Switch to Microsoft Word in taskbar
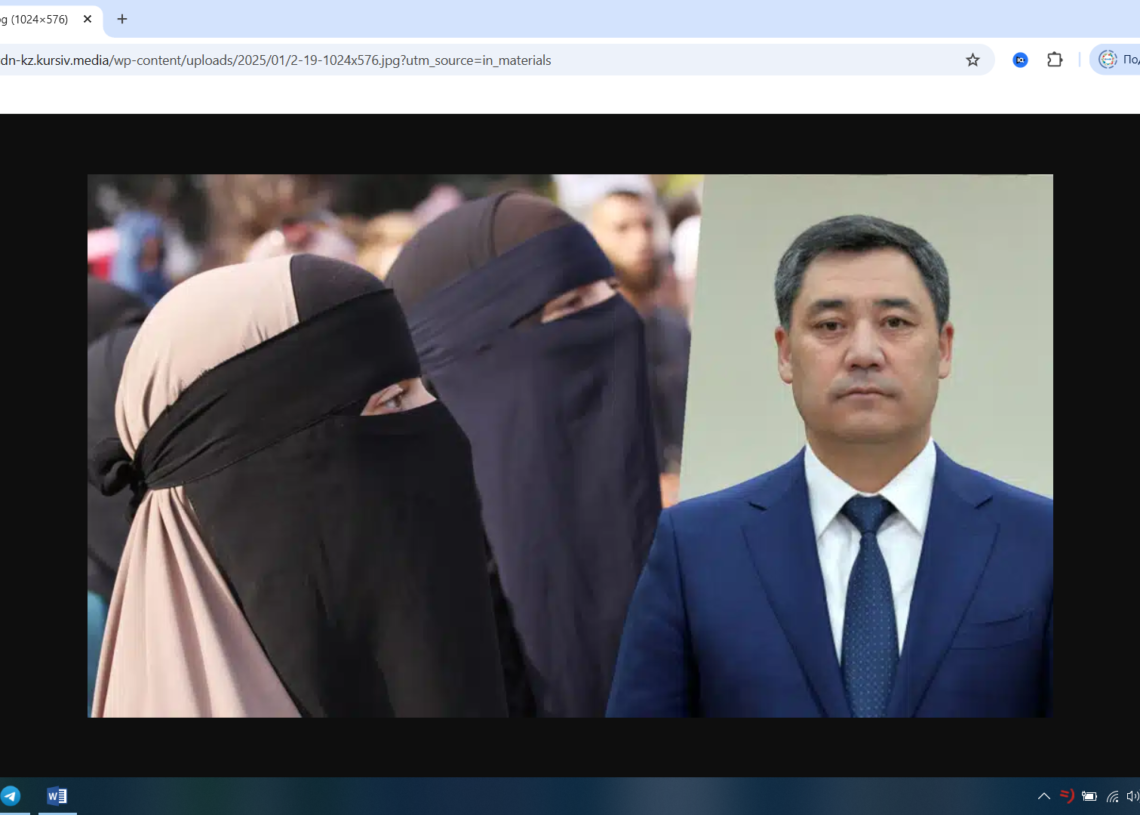 click(57, 796)
